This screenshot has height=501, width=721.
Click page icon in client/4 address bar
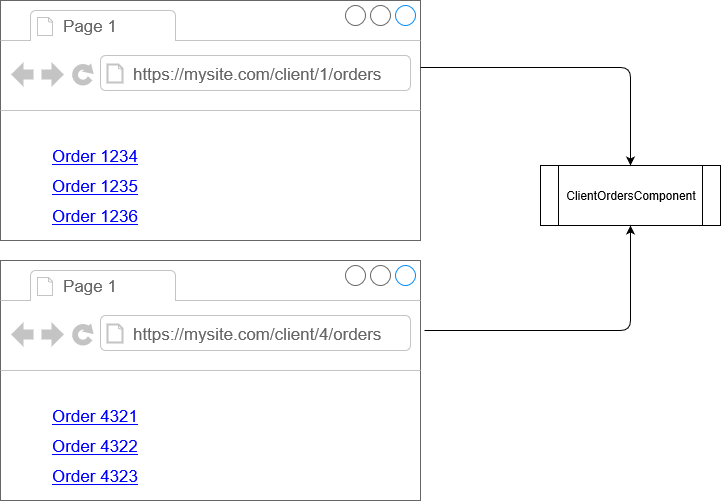115,334
